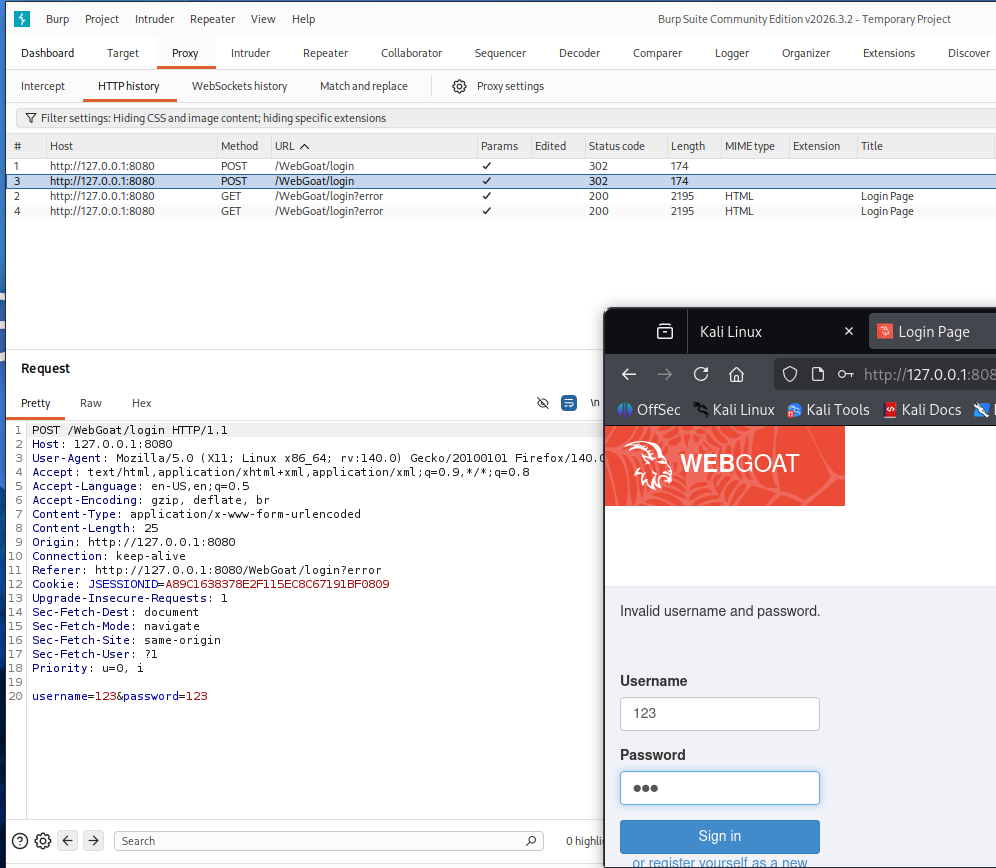Go to previous search match arrow
This screenshot has height=868, width=996.
[x=67, y=841]
